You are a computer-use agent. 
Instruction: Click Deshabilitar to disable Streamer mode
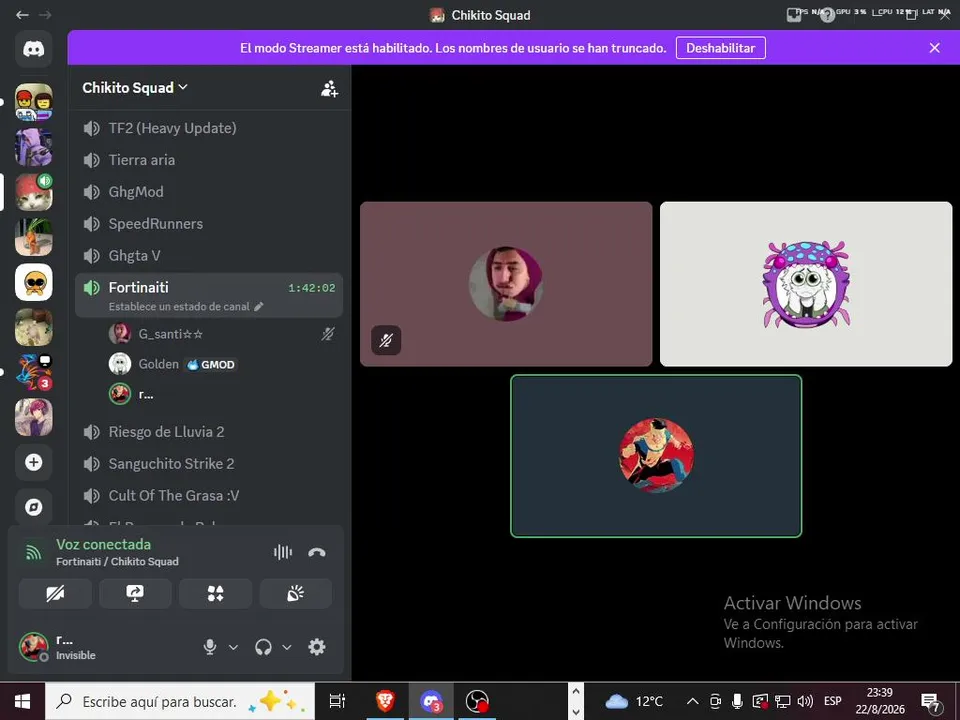click(x=721, y=48)
